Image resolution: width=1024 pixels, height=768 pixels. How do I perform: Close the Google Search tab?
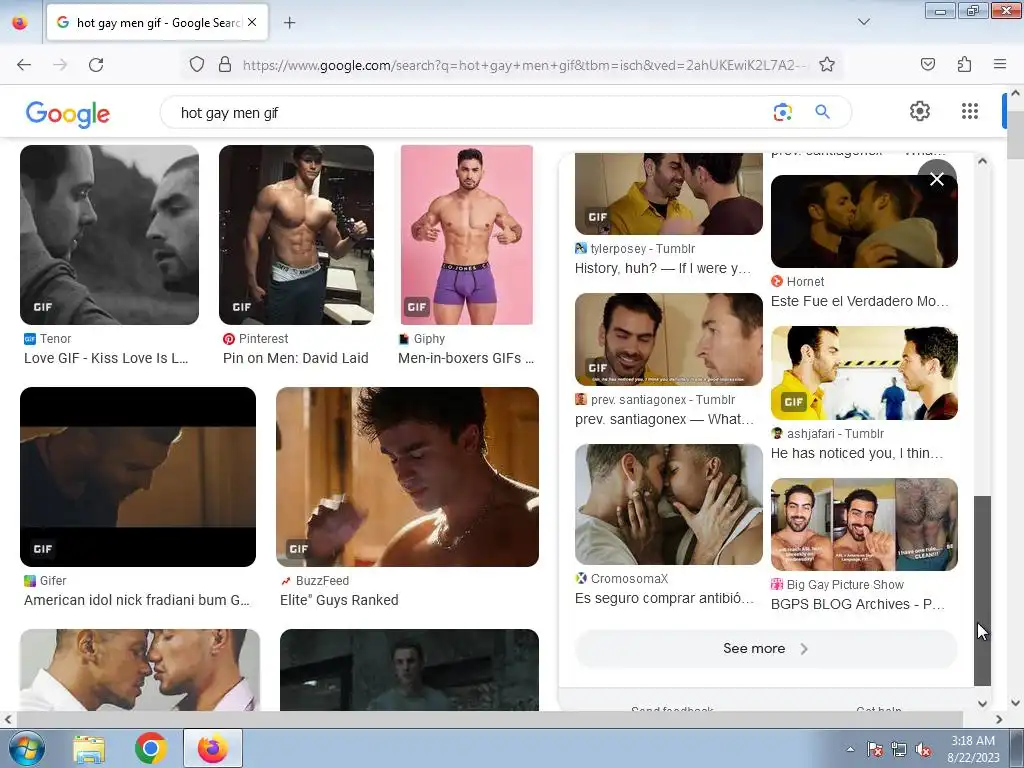(x=252, y=22)
